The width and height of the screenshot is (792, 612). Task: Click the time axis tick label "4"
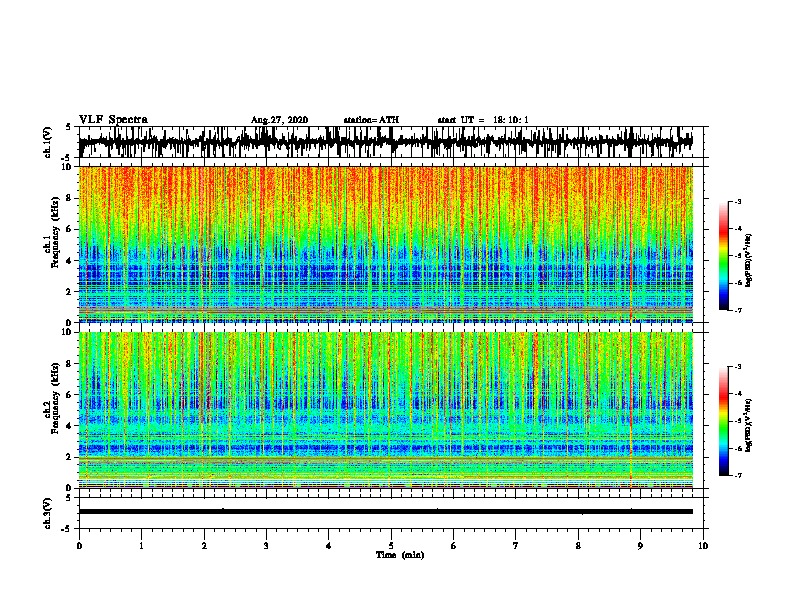pyautogui.click(x=329, y=546)
